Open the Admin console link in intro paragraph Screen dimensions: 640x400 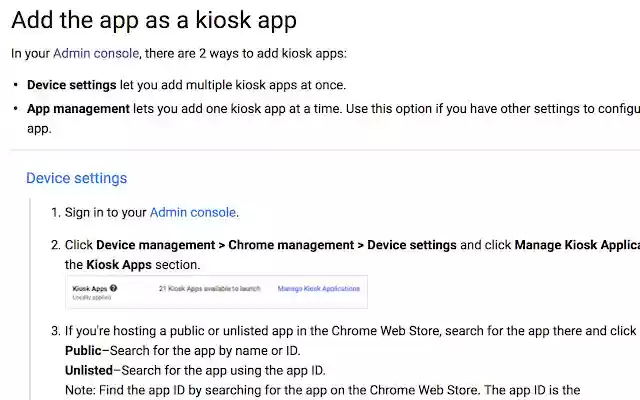click(x=94, y=53)
